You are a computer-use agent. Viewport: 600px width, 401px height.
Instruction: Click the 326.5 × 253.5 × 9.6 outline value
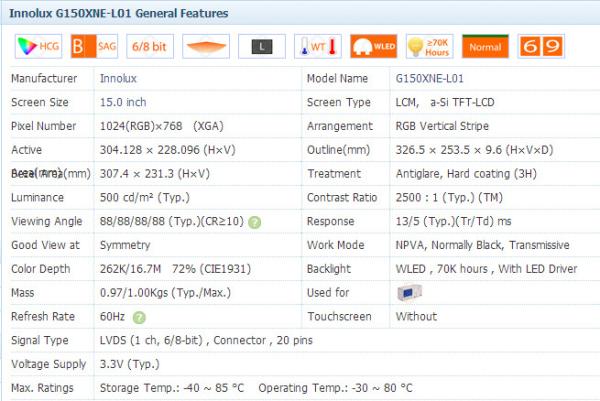pos(474,150)
